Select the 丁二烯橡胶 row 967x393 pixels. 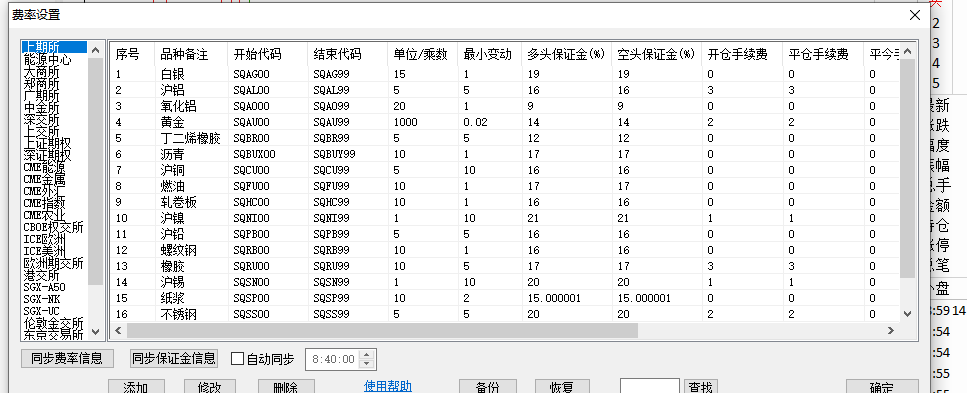pyautogui.click(x=504, y=138)
